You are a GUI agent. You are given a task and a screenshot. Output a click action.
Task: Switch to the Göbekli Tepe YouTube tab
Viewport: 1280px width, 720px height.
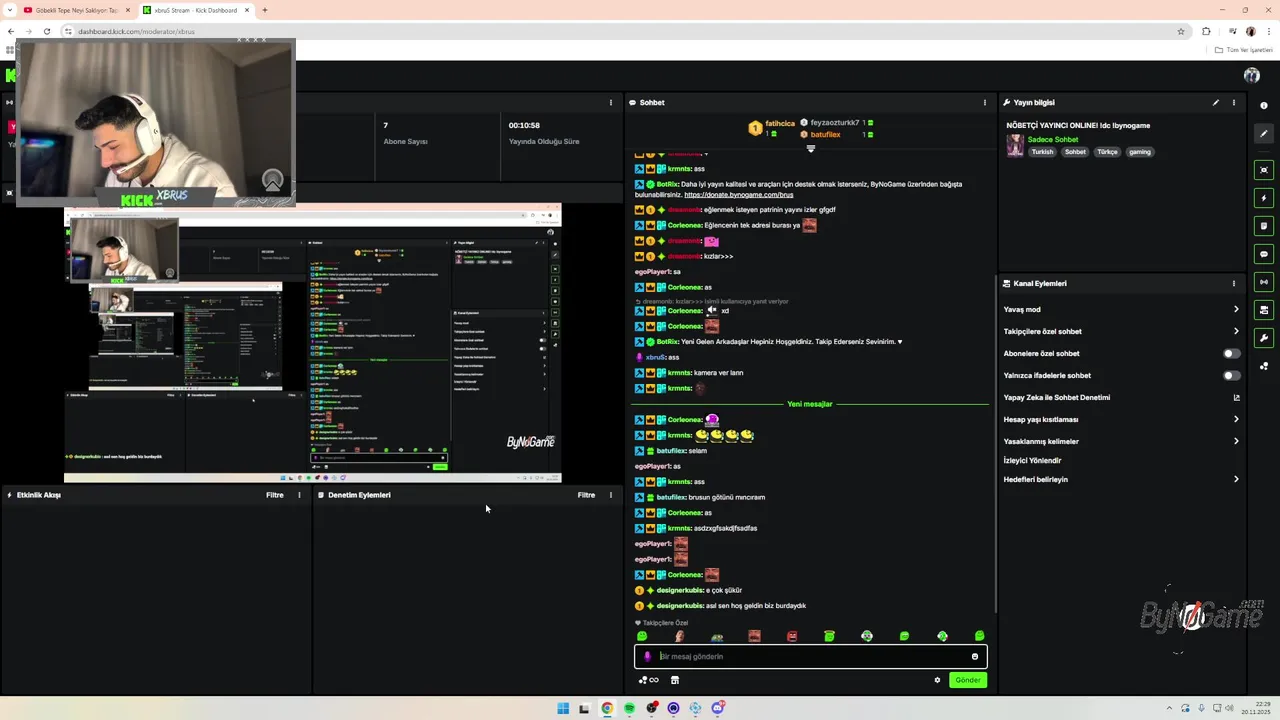pyautogui.click(x=76, y=10)
